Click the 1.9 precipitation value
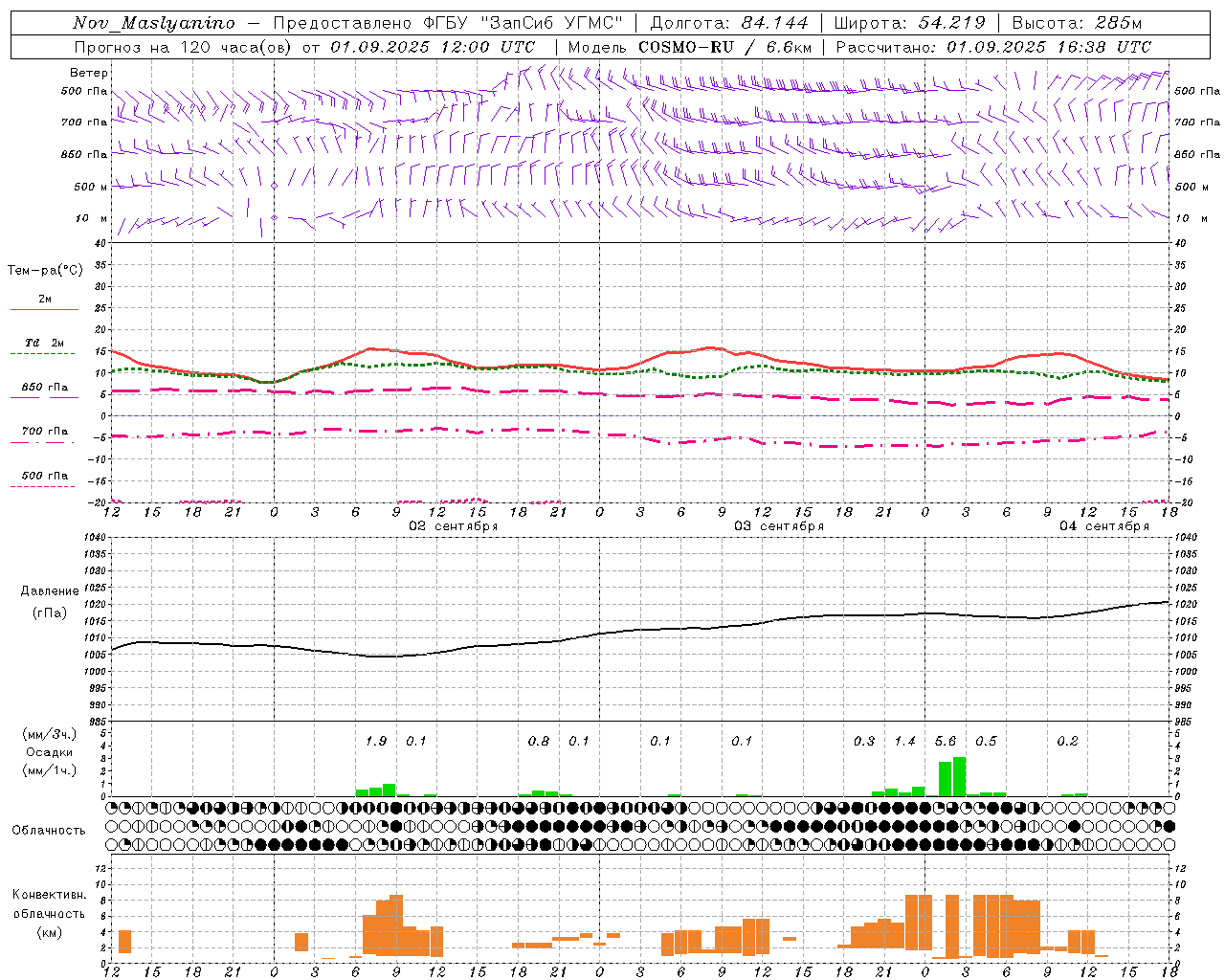 coord(376,741)
